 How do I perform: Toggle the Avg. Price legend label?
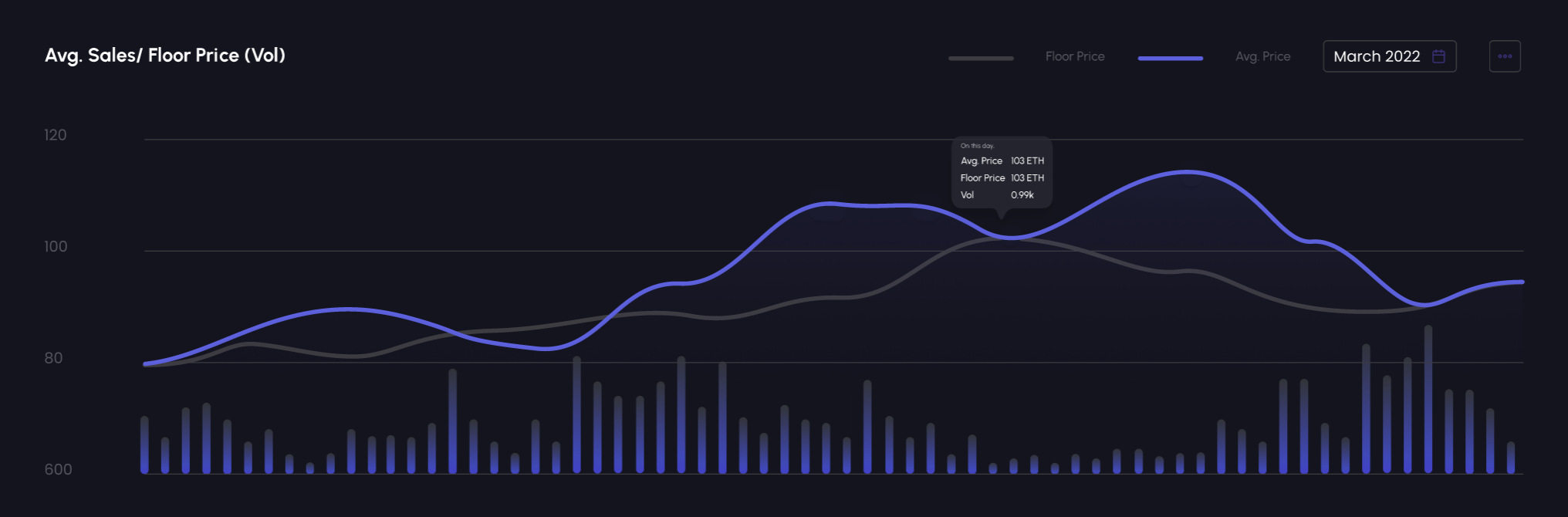pyautogui.click(x=1262, y=56)
